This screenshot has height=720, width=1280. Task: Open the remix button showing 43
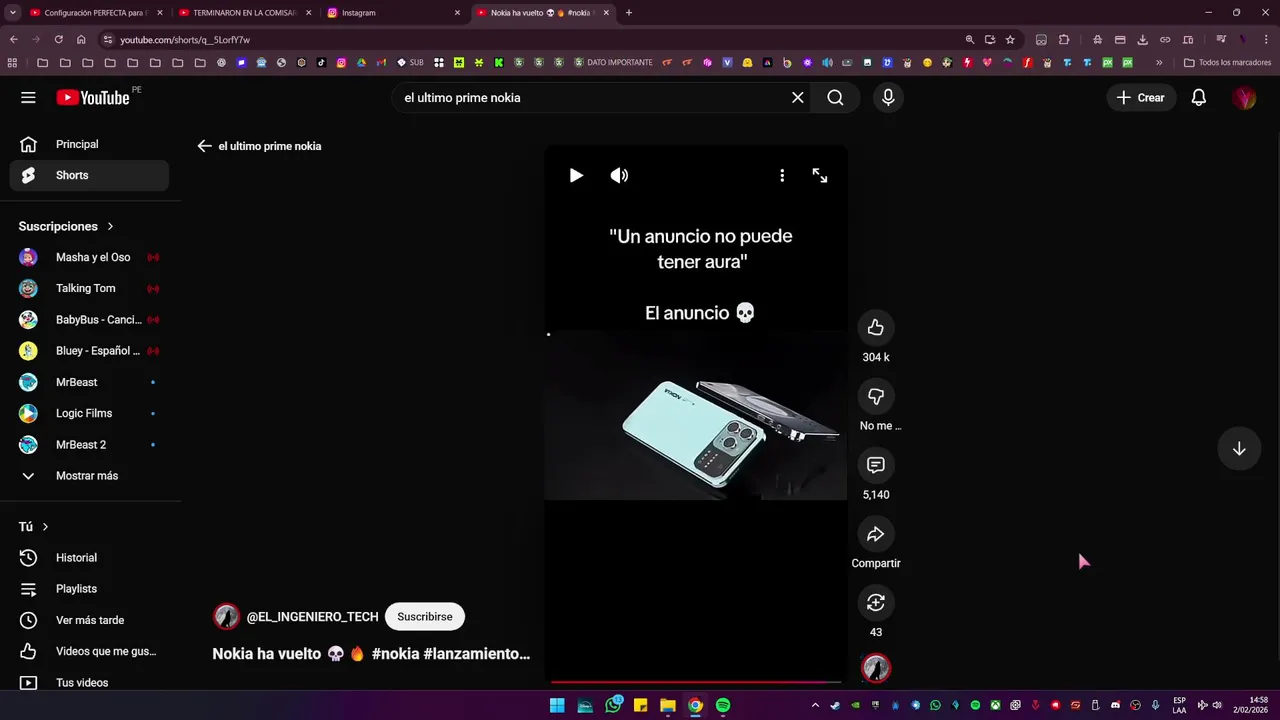(x=876, y=602)
